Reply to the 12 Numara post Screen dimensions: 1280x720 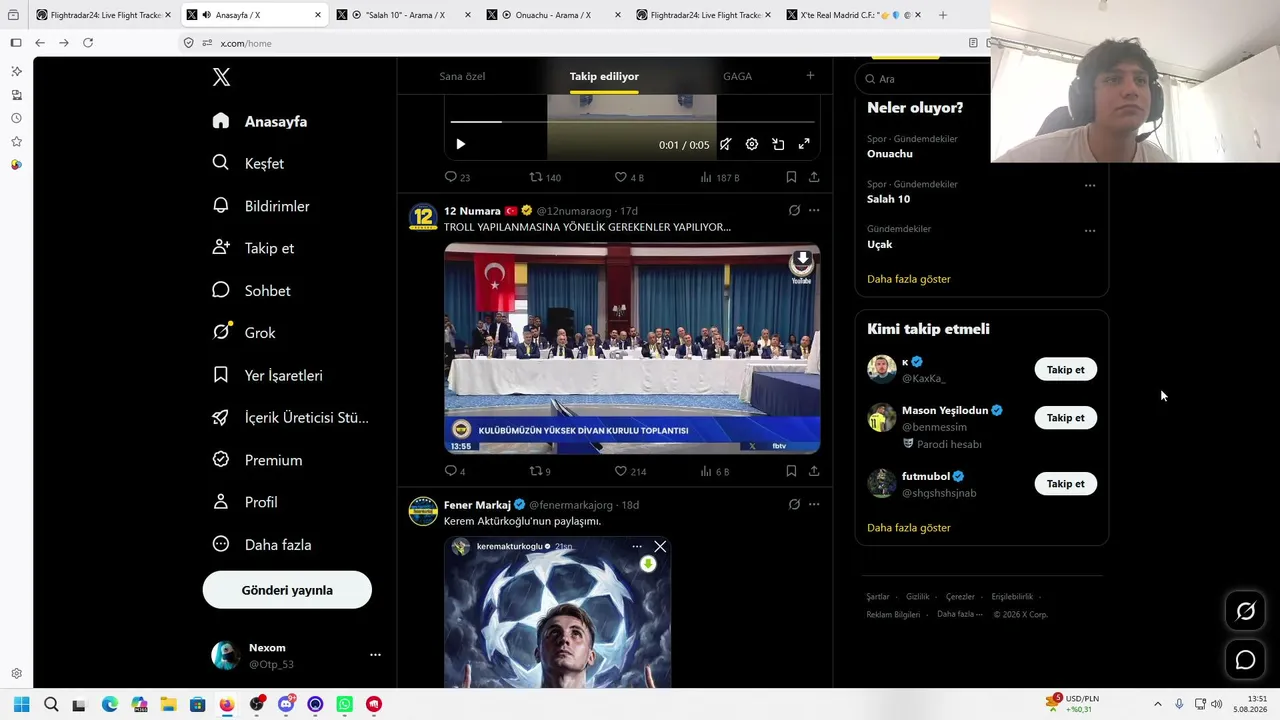pyautogui.click(x=455, y=471)
